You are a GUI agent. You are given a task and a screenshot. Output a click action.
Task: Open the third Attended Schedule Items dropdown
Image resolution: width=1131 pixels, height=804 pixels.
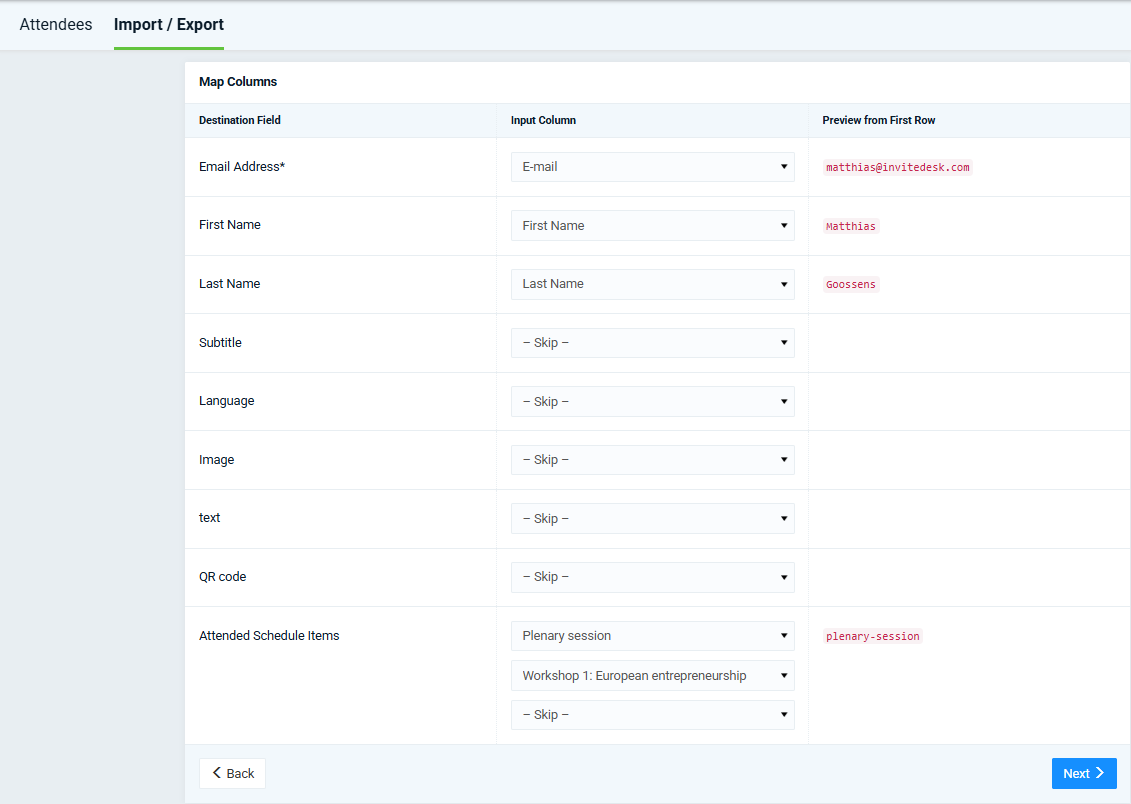point(652,715)
